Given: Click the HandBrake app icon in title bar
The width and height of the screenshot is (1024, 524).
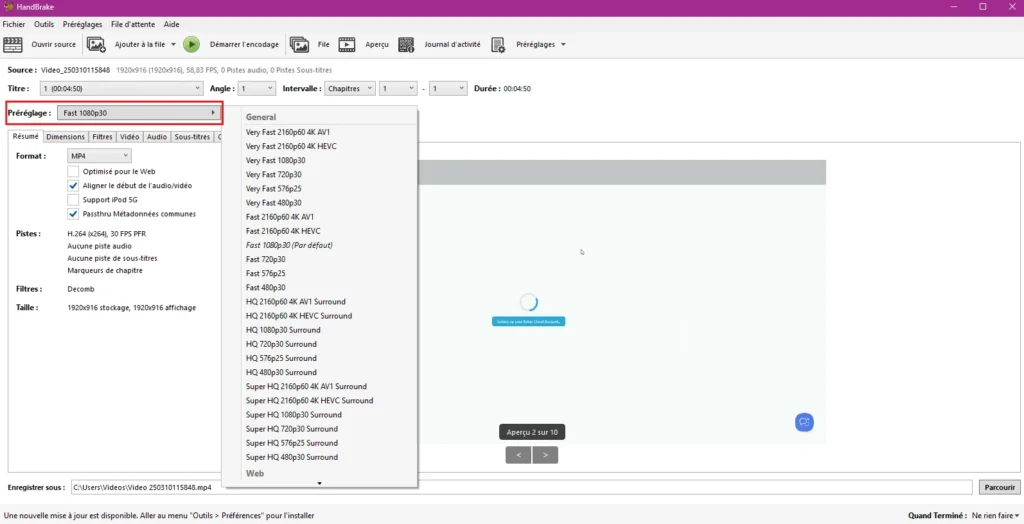Looking at the screenshot, I should [x=8, y=7].
